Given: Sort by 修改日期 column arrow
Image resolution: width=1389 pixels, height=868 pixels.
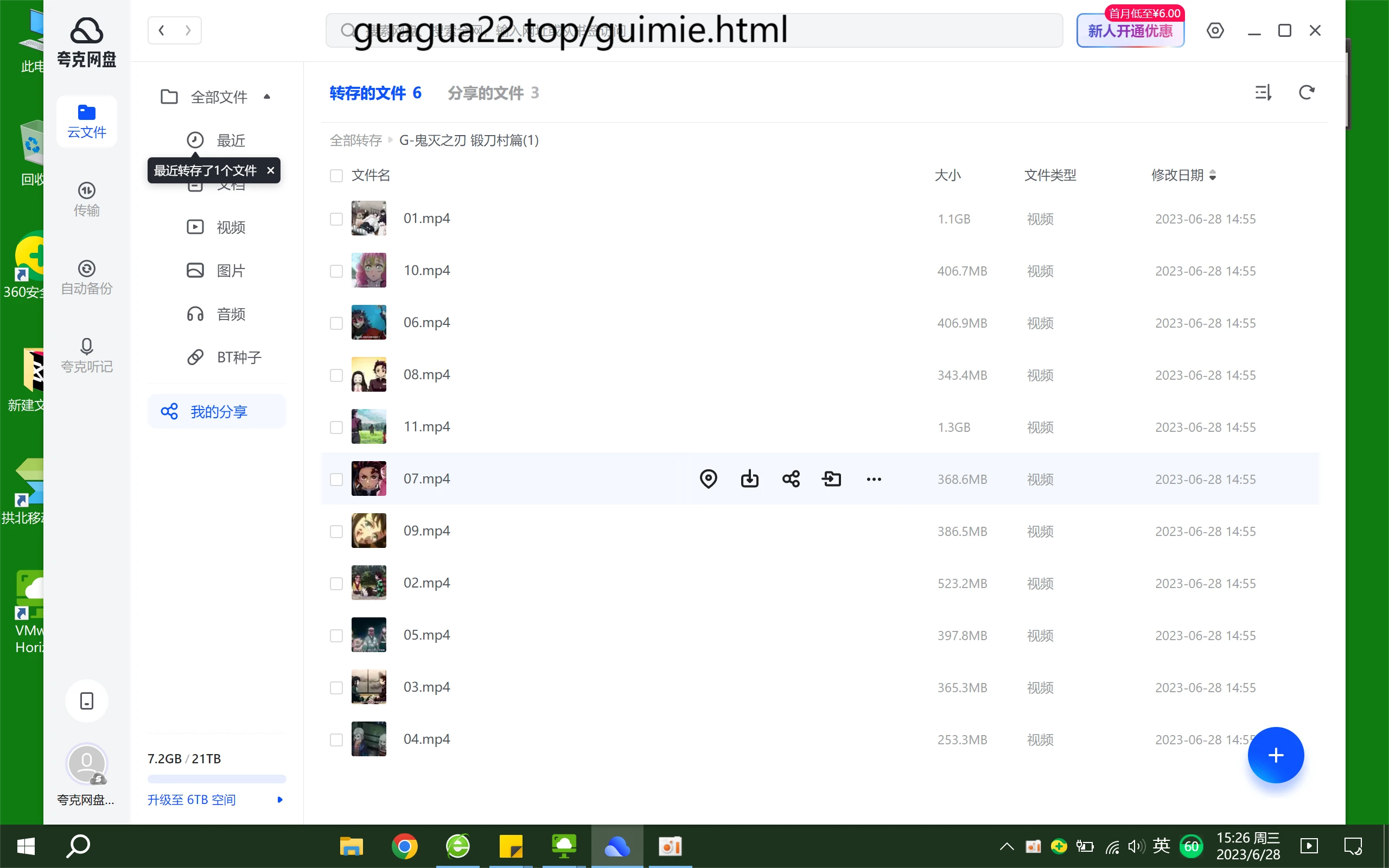Looking at the screenshot, I should pos(1212,175).
